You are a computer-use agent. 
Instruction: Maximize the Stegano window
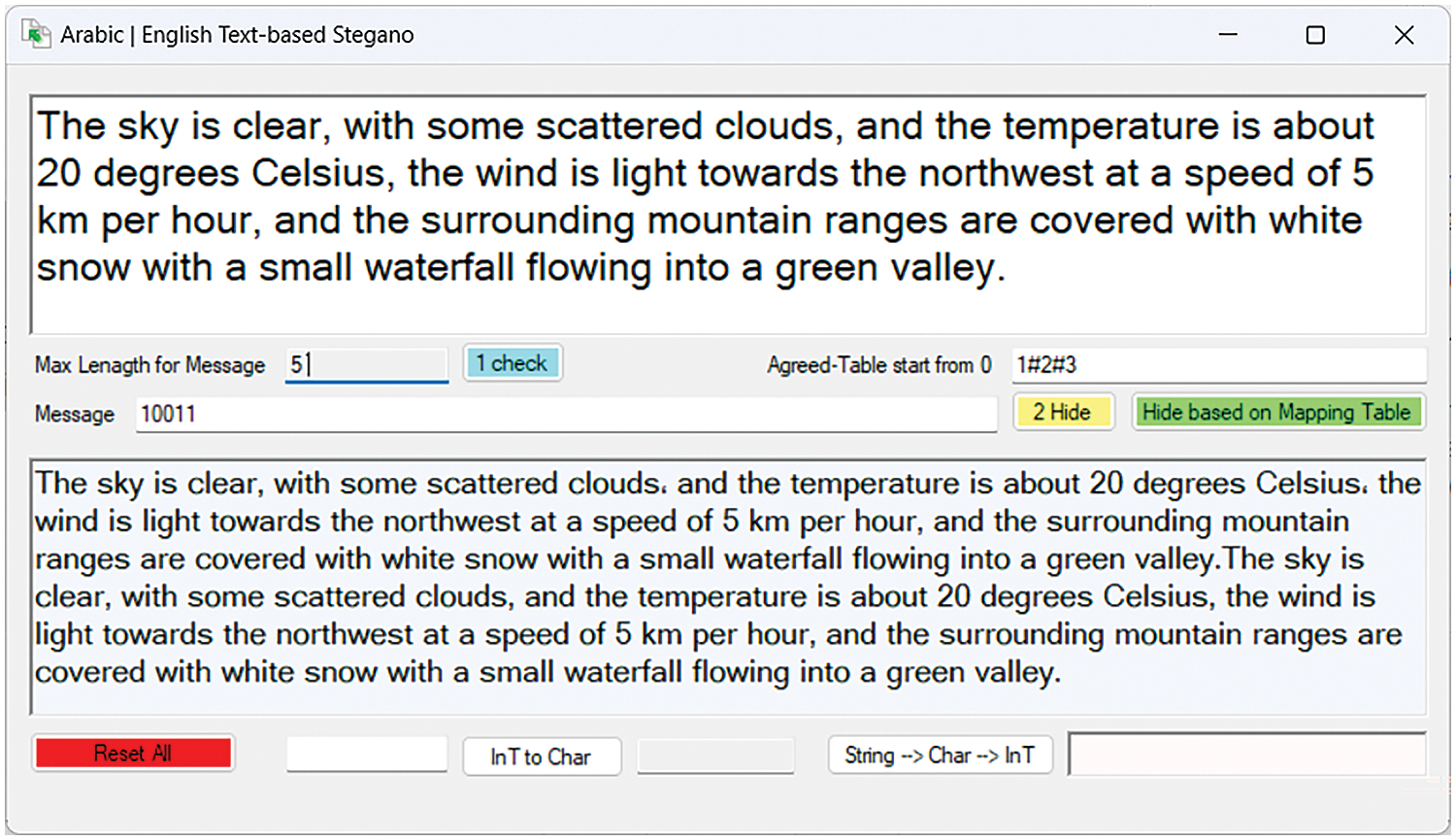click(1315, 35)
